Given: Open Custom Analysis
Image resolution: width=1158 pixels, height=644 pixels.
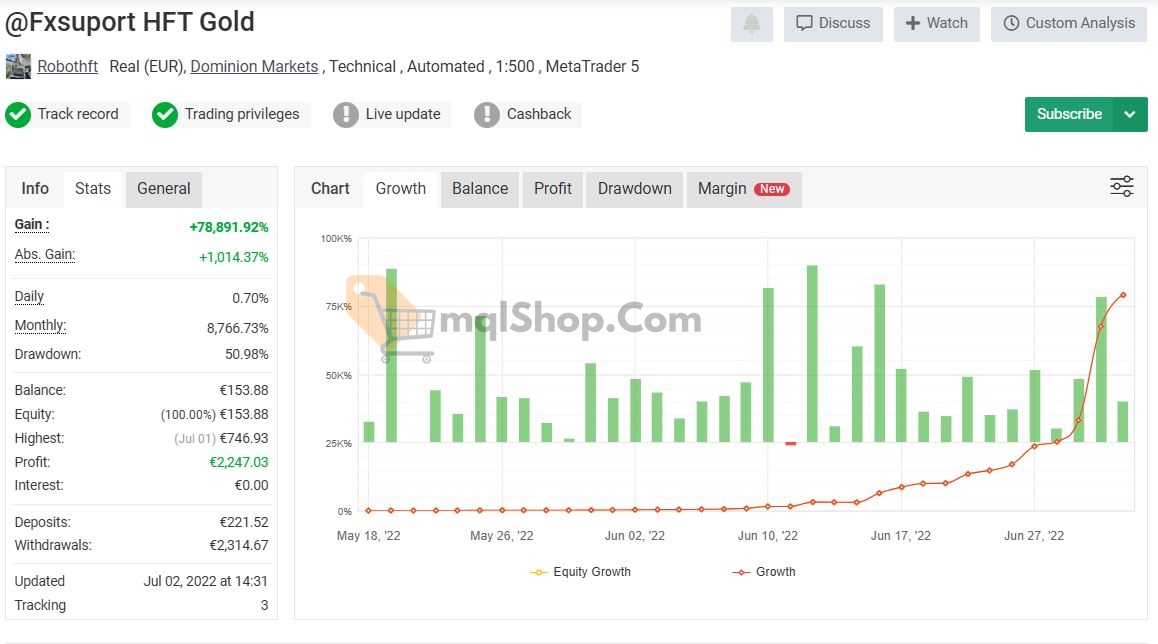Looking at the screenshot, I should (x=1068, y=24).
